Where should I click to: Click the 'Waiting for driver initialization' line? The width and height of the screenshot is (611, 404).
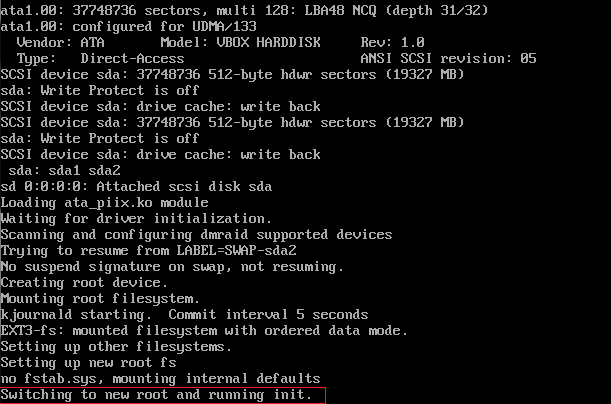coord(136,219)
